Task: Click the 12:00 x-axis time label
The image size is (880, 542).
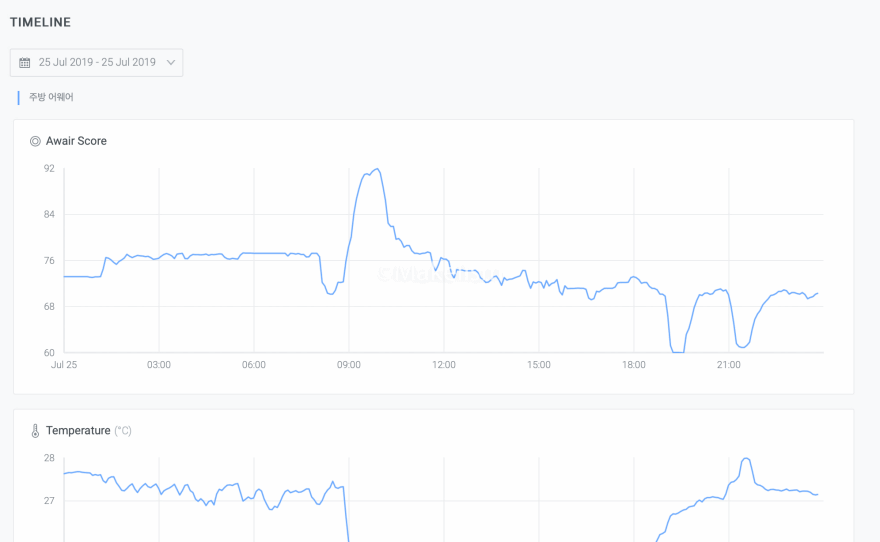Action: point(444,365)
